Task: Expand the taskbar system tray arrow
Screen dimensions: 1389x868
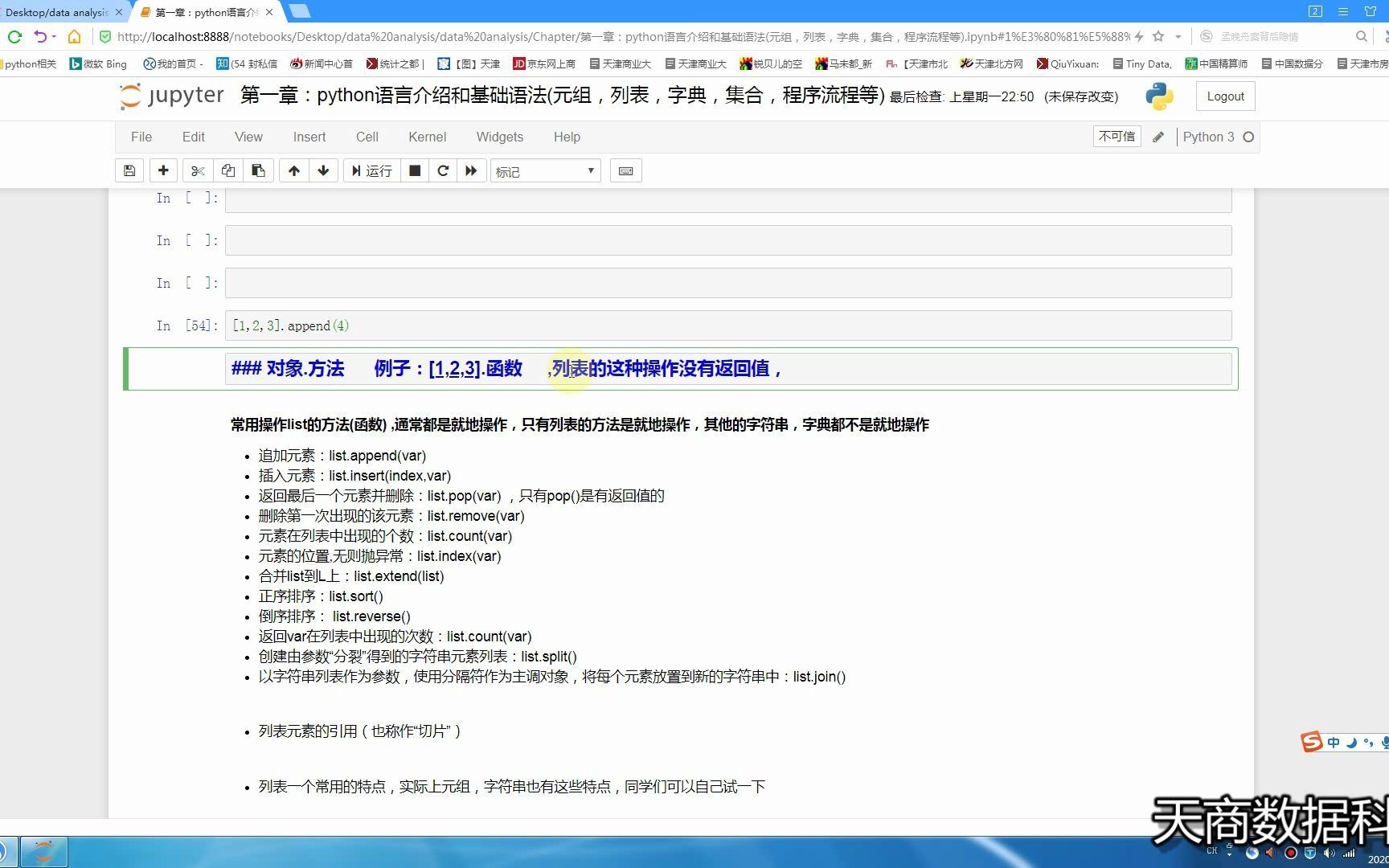Action: tap(1229, 854)
